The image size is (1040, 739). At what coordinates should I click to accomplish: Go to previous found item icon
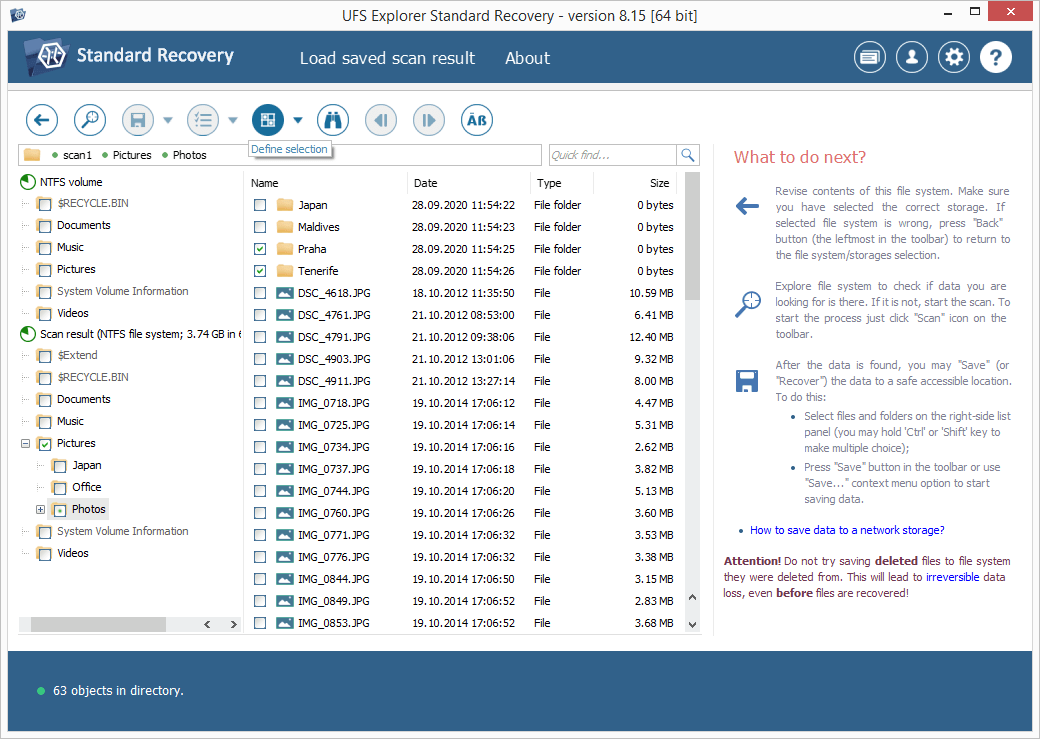coord(381,120)
